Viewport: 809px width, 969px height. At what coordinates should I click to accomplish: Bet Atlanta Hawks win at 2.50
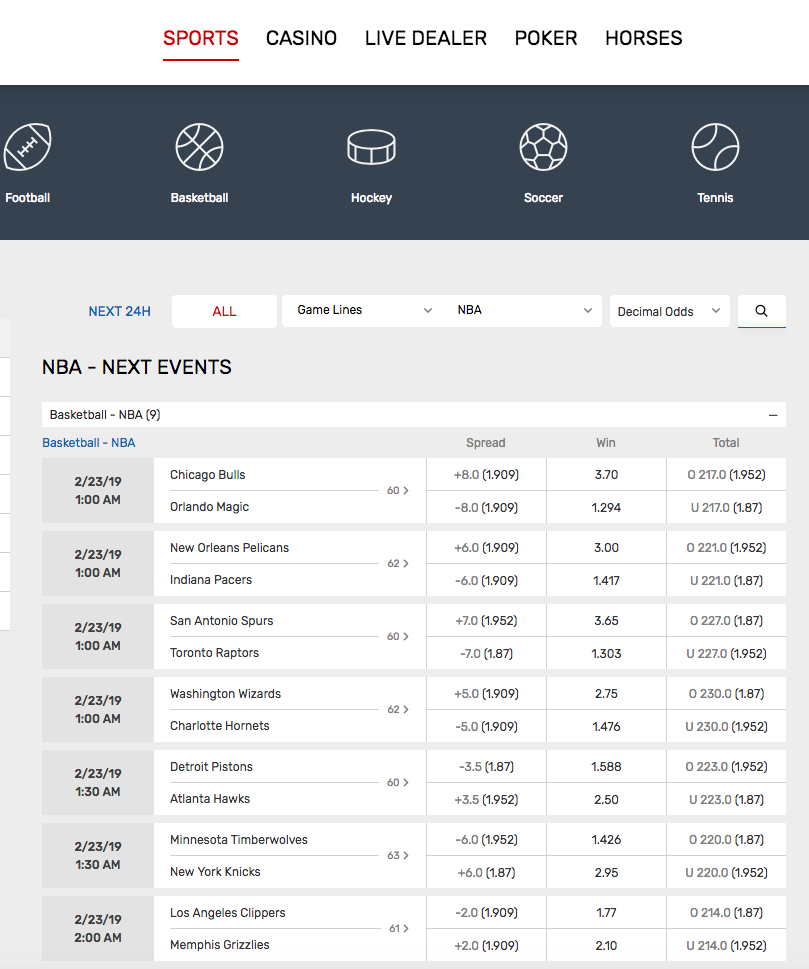tap(606, 799)
